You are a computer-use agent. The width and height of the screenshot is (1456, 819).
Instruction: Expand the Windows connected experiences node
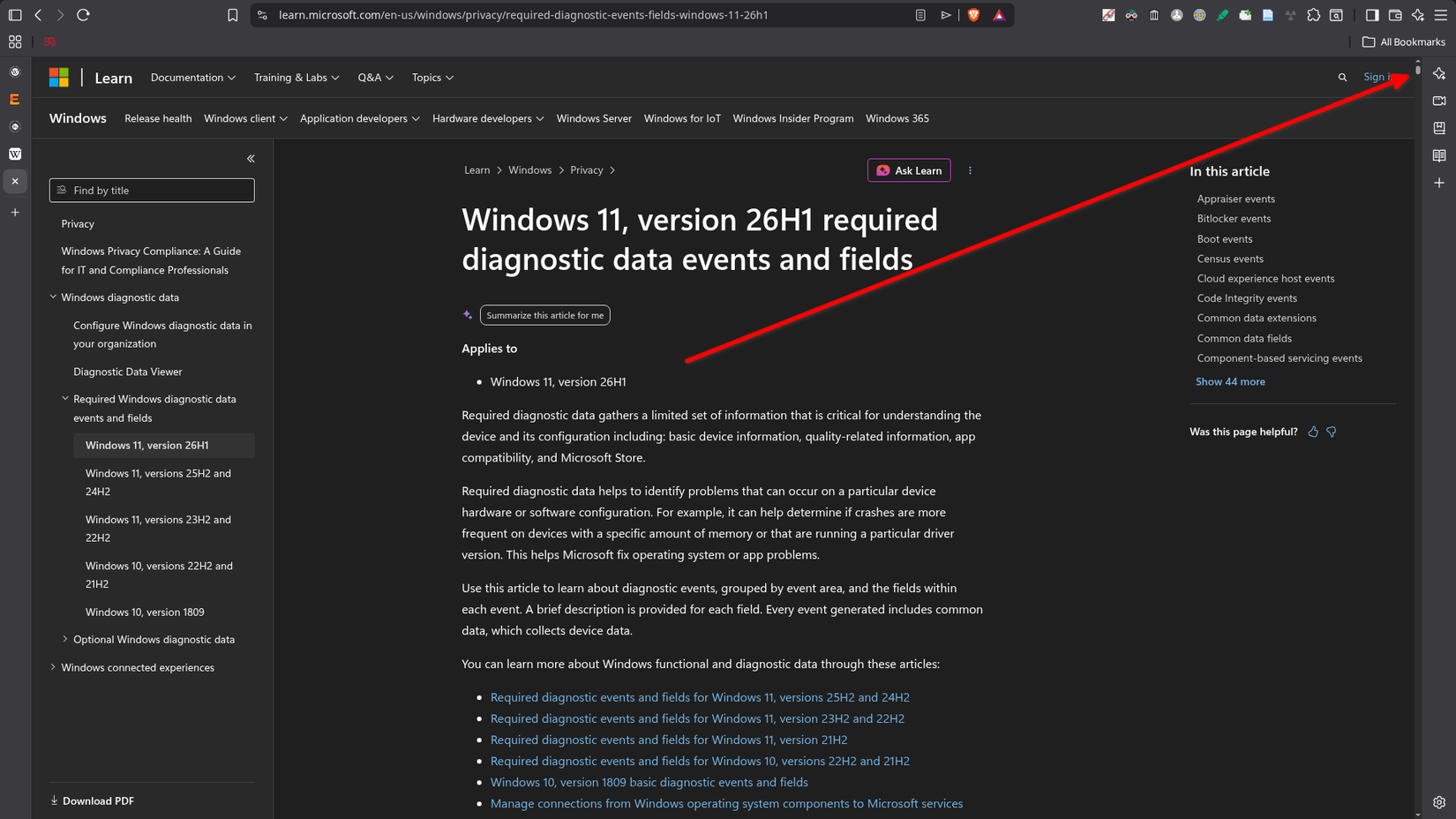pos(53,667)
